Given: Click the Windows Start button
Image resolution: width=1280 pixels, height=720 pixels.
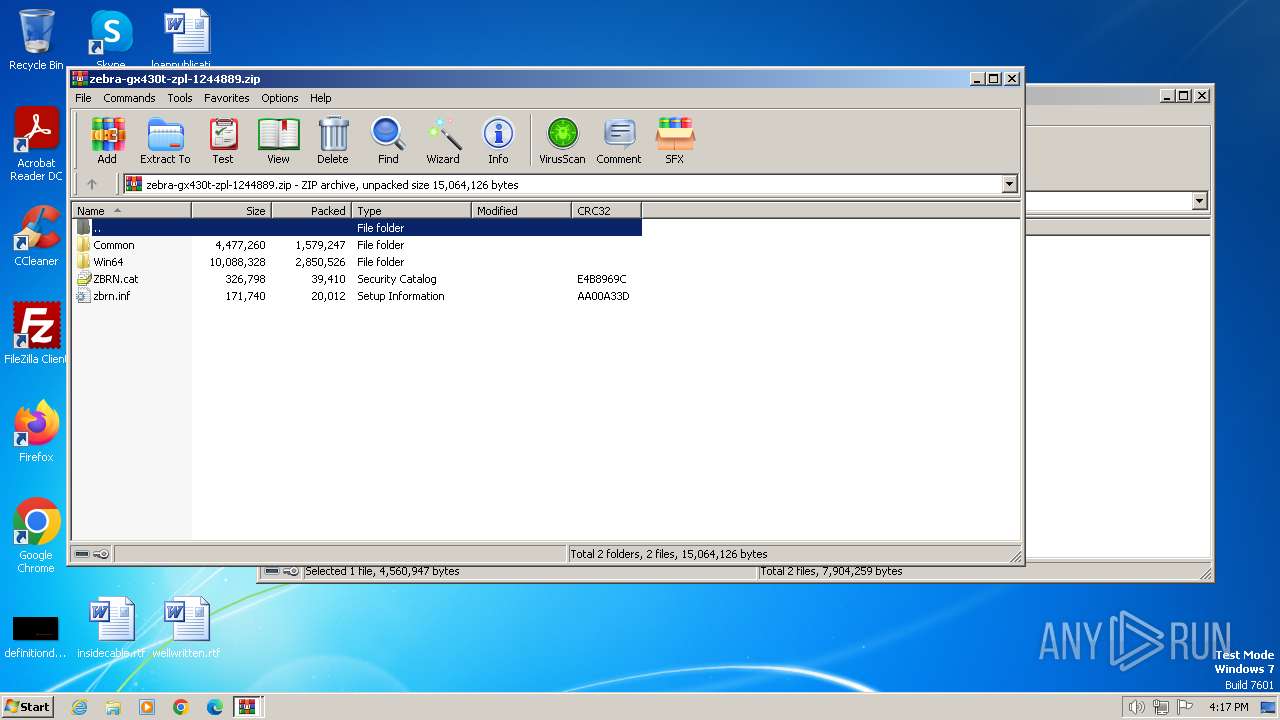Looking at the screenshot, I should tap(27, 706).
